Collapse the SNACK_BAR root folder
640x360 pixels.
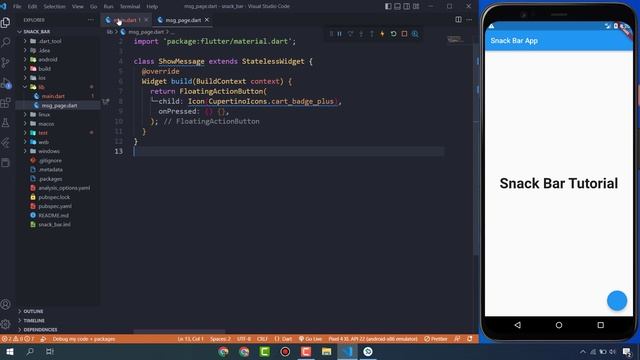pyautogui.click(x=36, y=32)
